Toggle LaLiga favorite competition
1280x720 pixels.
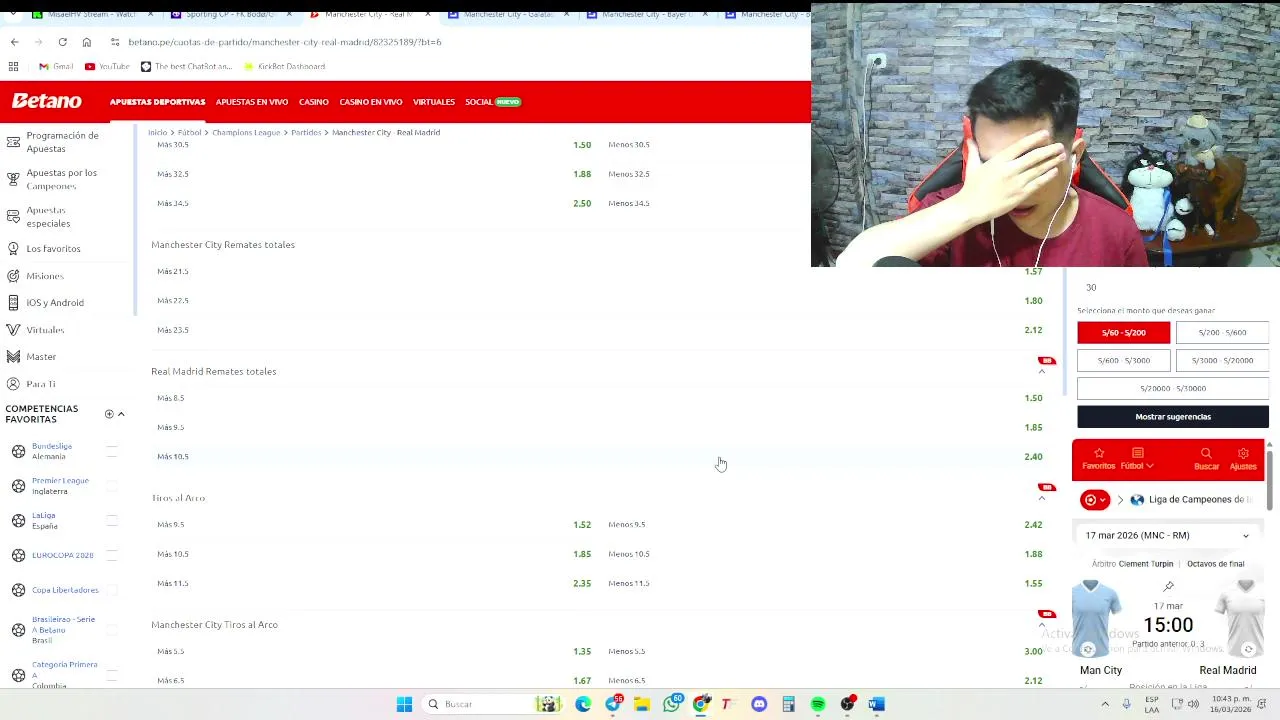[x=112, y=520]
